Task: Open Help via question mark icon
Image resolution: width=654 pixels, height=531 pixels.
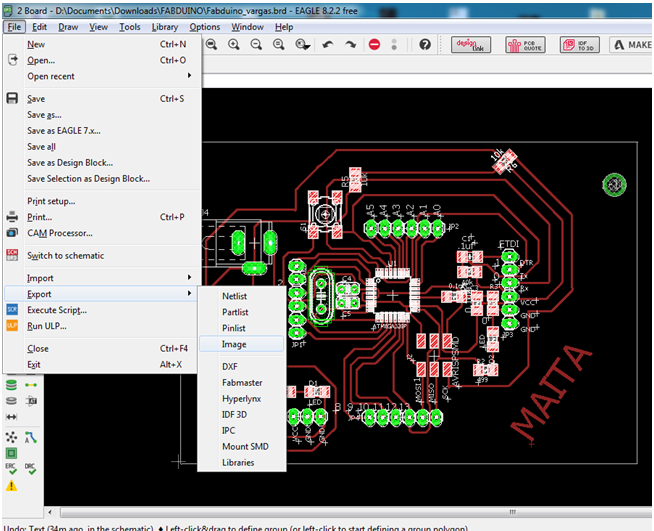Action: pos(425,44)
